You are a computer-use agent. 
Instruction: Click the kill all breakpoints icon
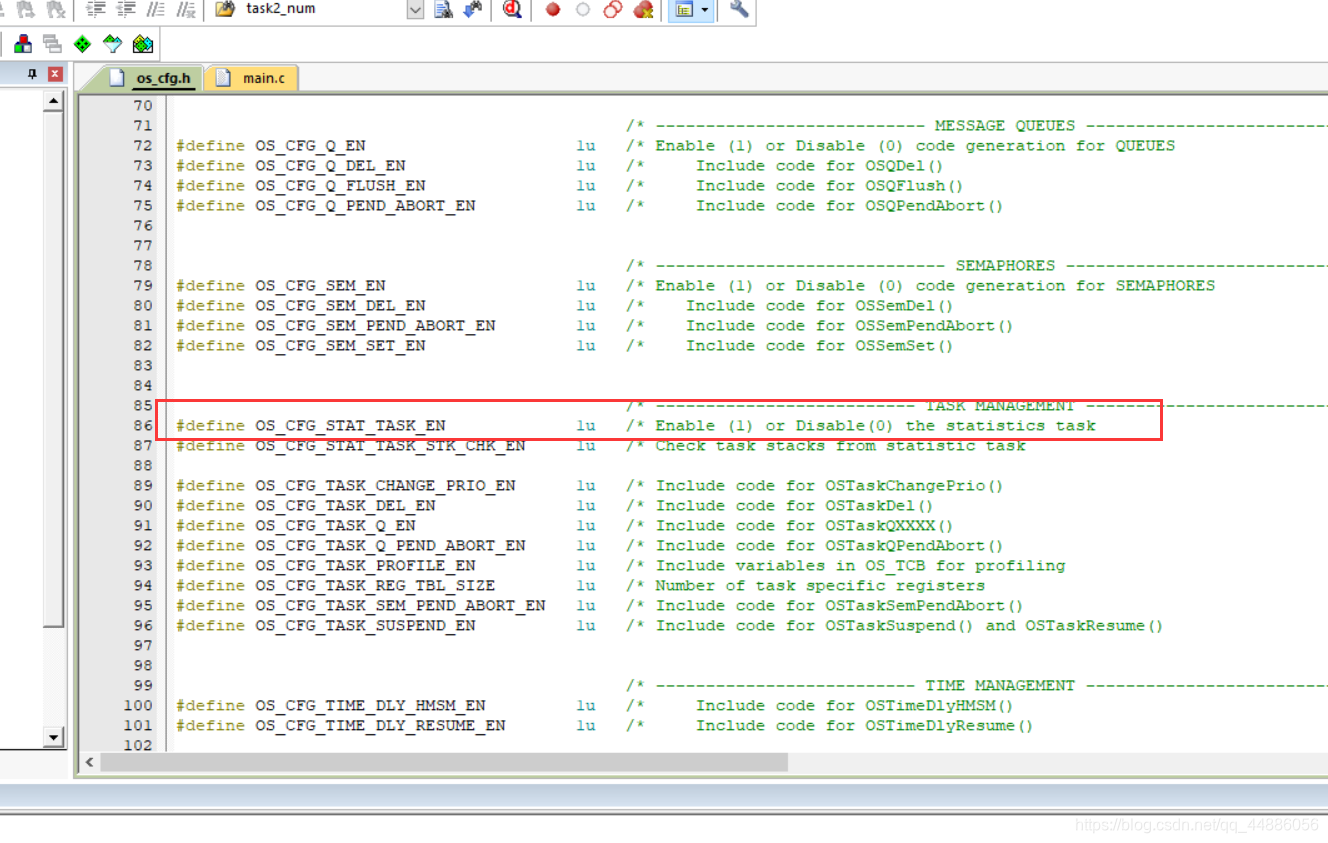[x=644, y=10]
